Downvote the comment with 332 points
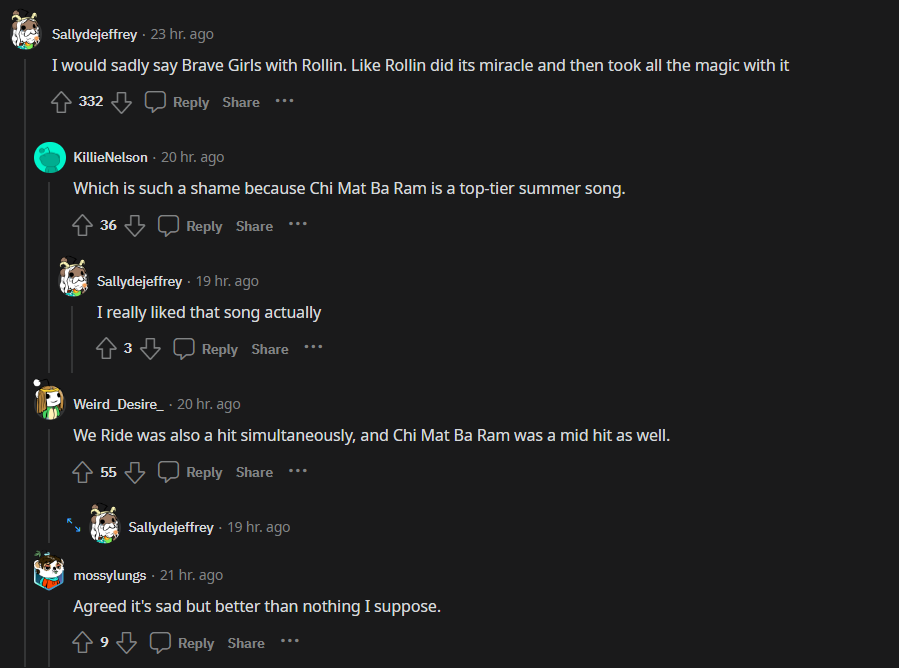899x668 pixels. (x=121, y=102)
